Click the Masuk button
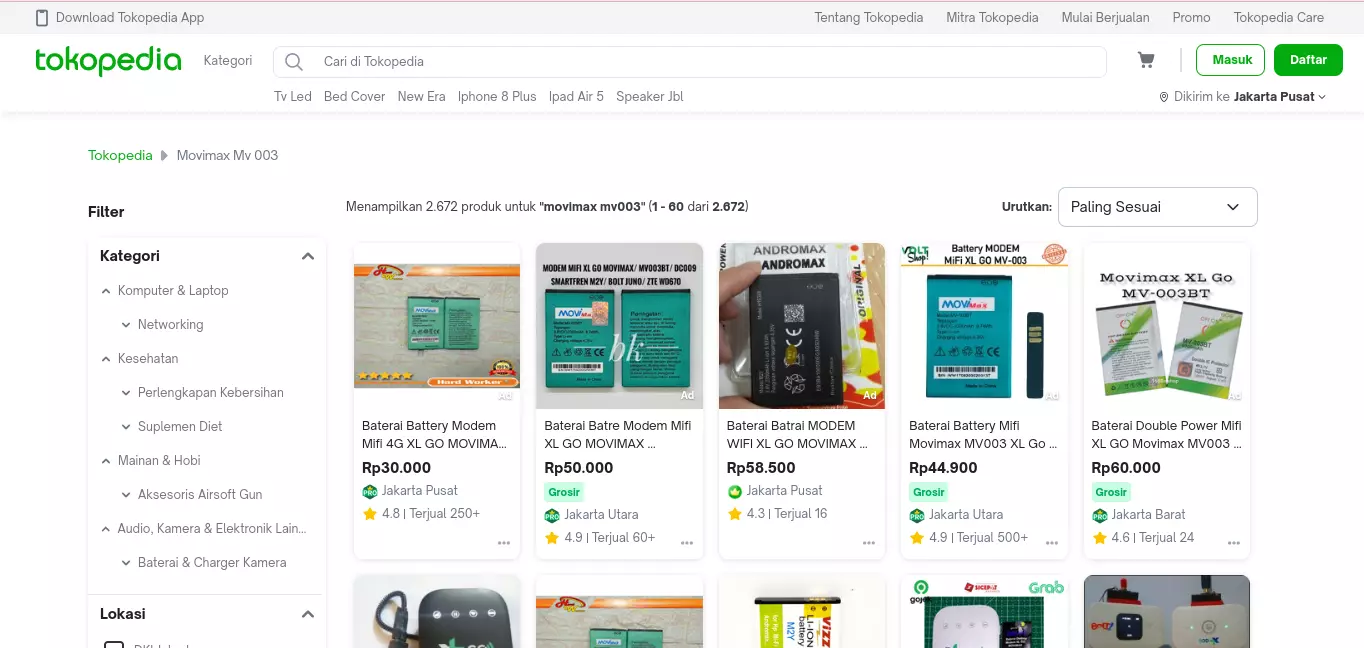The width and height of the screenshot is (1364, 648). point(1232,60)
